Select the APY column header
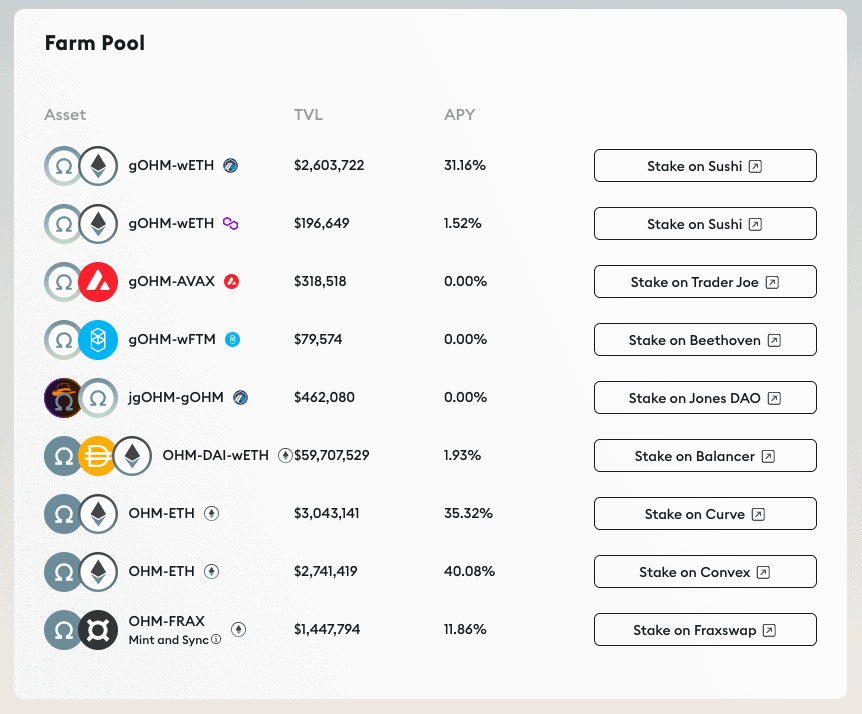Viewport: 862px width, 714px height. point(460,114)
